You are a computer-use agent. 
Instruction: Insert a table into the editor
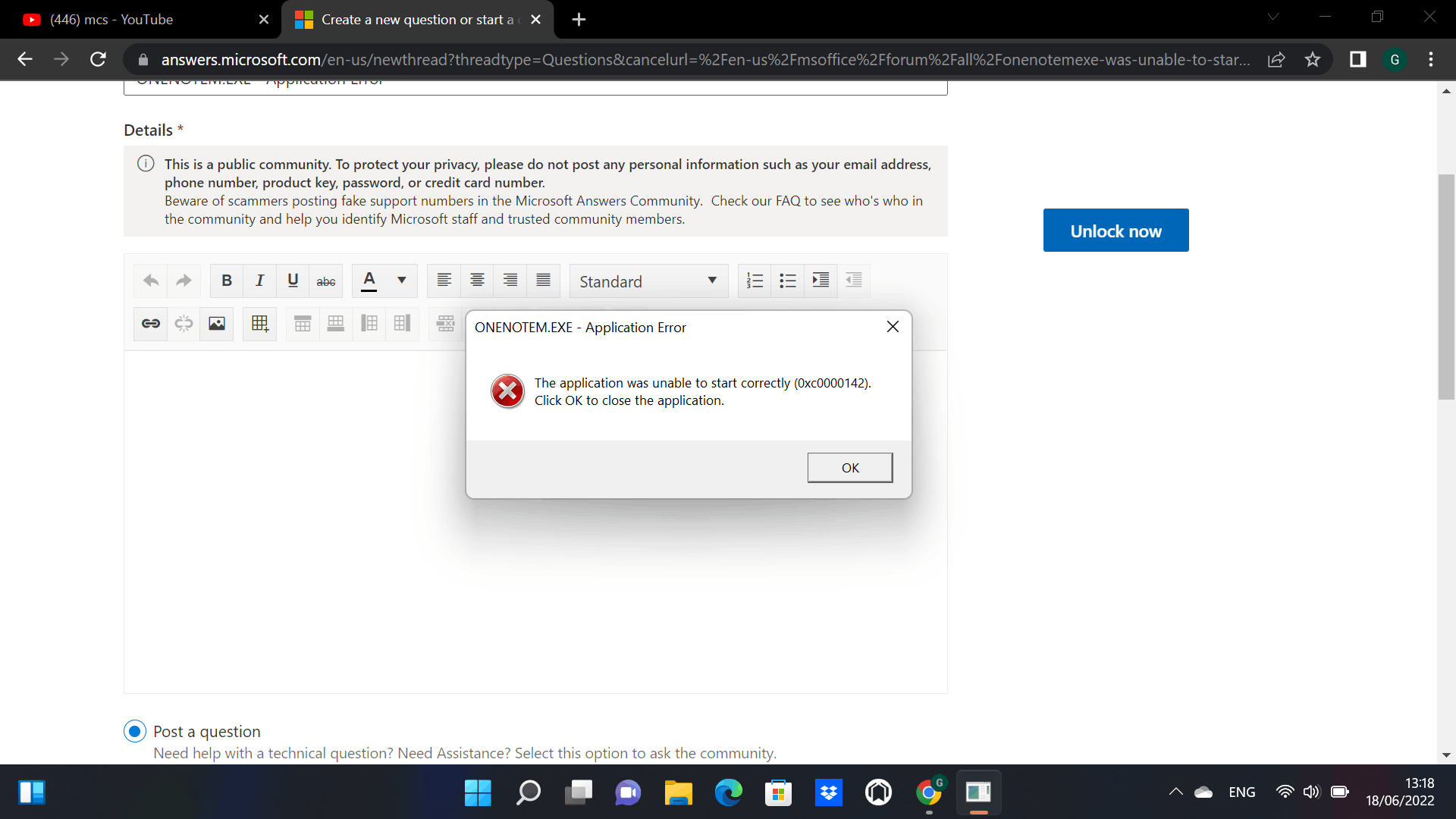pos(260,324)
